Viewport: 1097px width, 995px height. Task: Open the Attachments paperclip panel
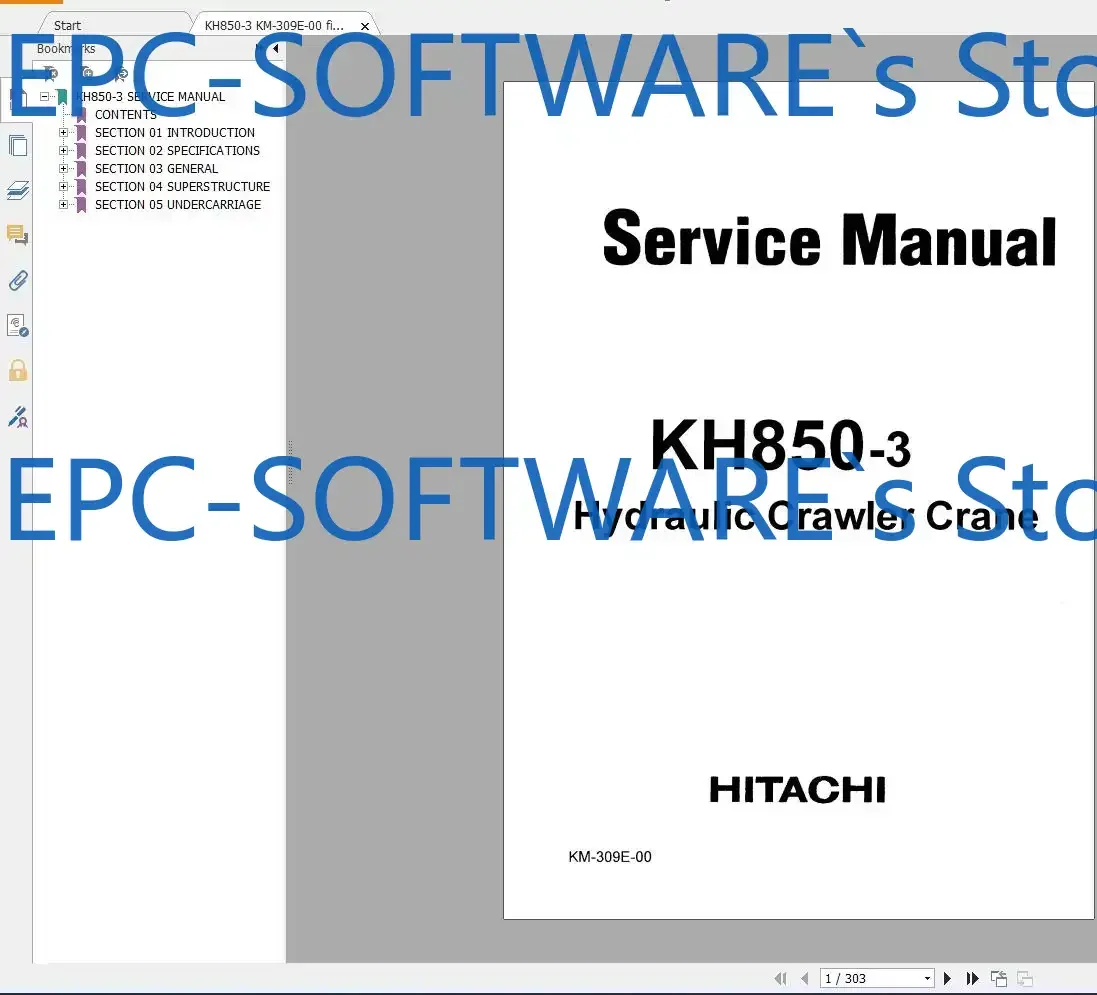pos(17,281)
